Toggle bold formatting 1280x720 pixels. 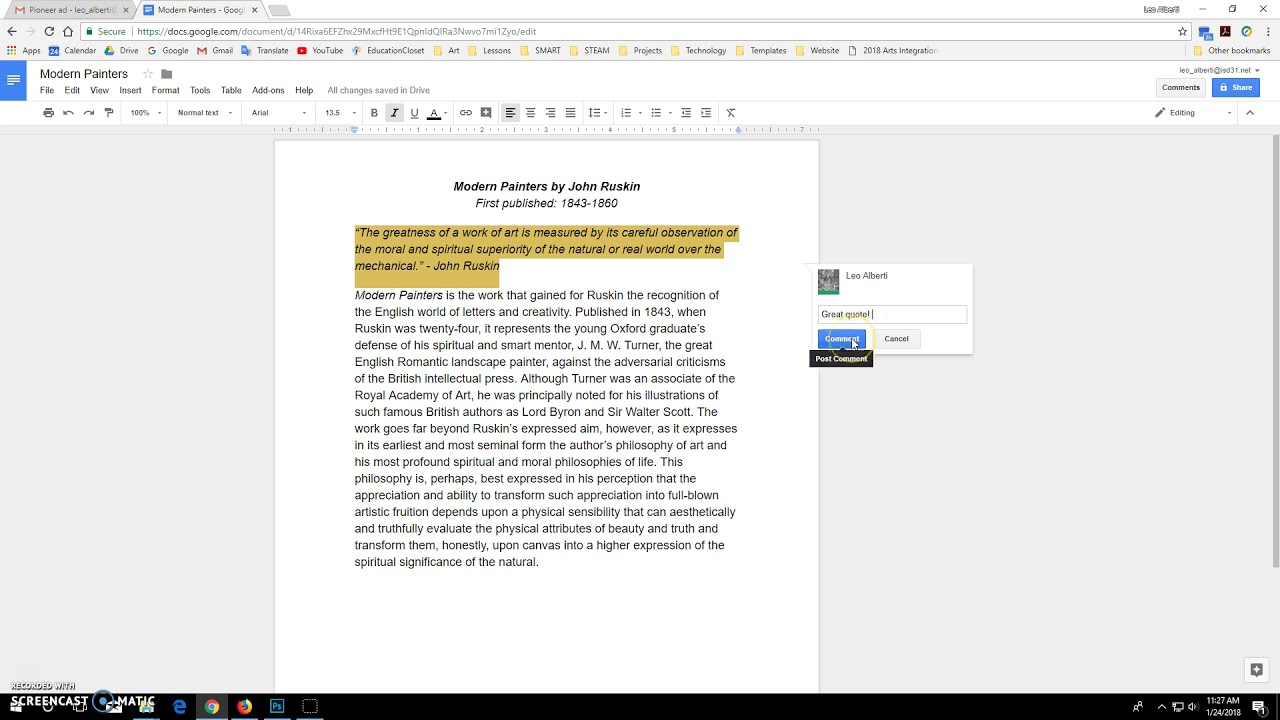[x=374, y=113]
